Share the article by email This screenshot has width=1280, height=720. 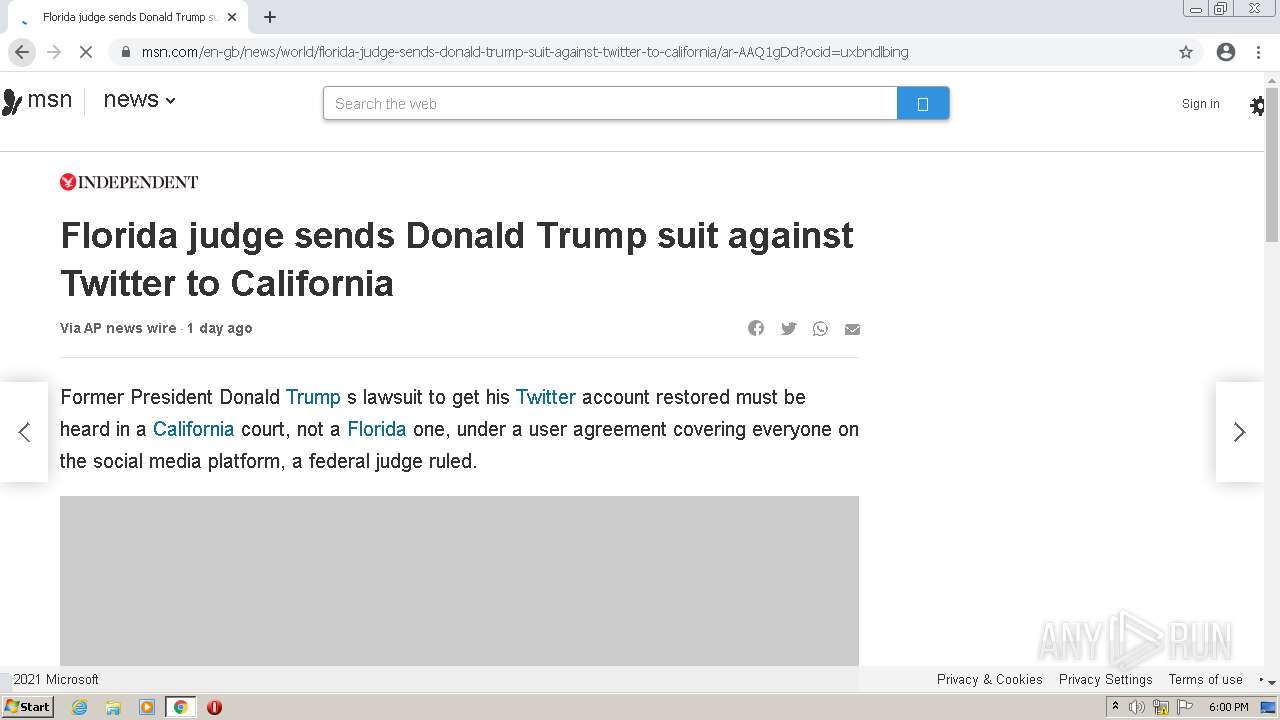(x=852, y=328)
